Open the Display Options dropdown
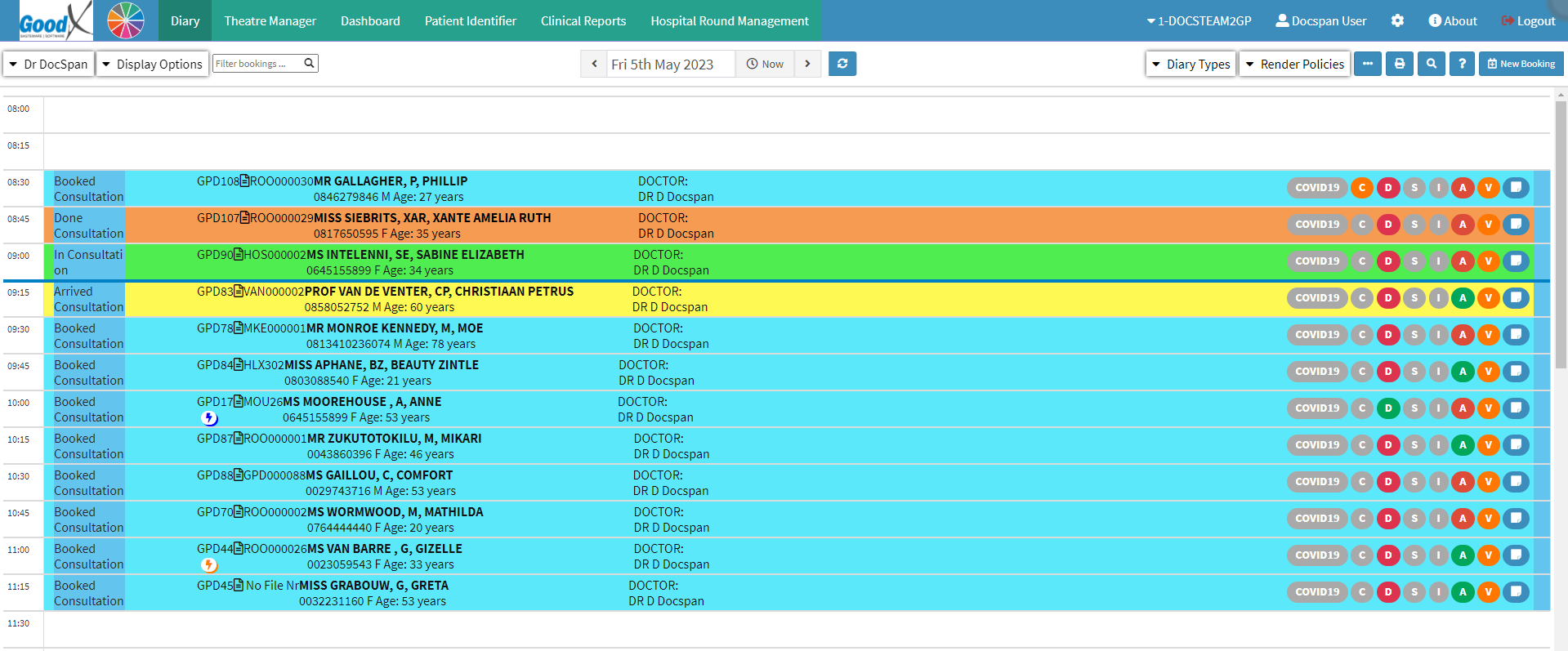1568x651 pixels. pos(152,64)
